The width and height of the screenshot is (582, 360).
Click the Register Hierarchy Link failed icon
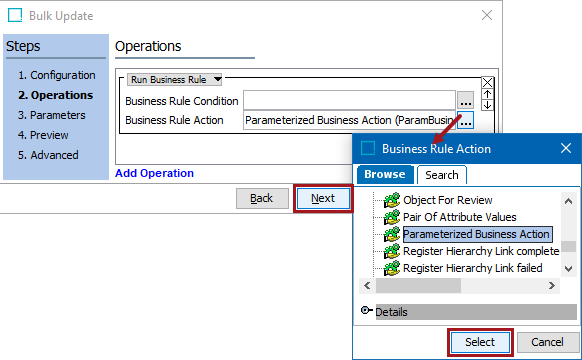392,268
